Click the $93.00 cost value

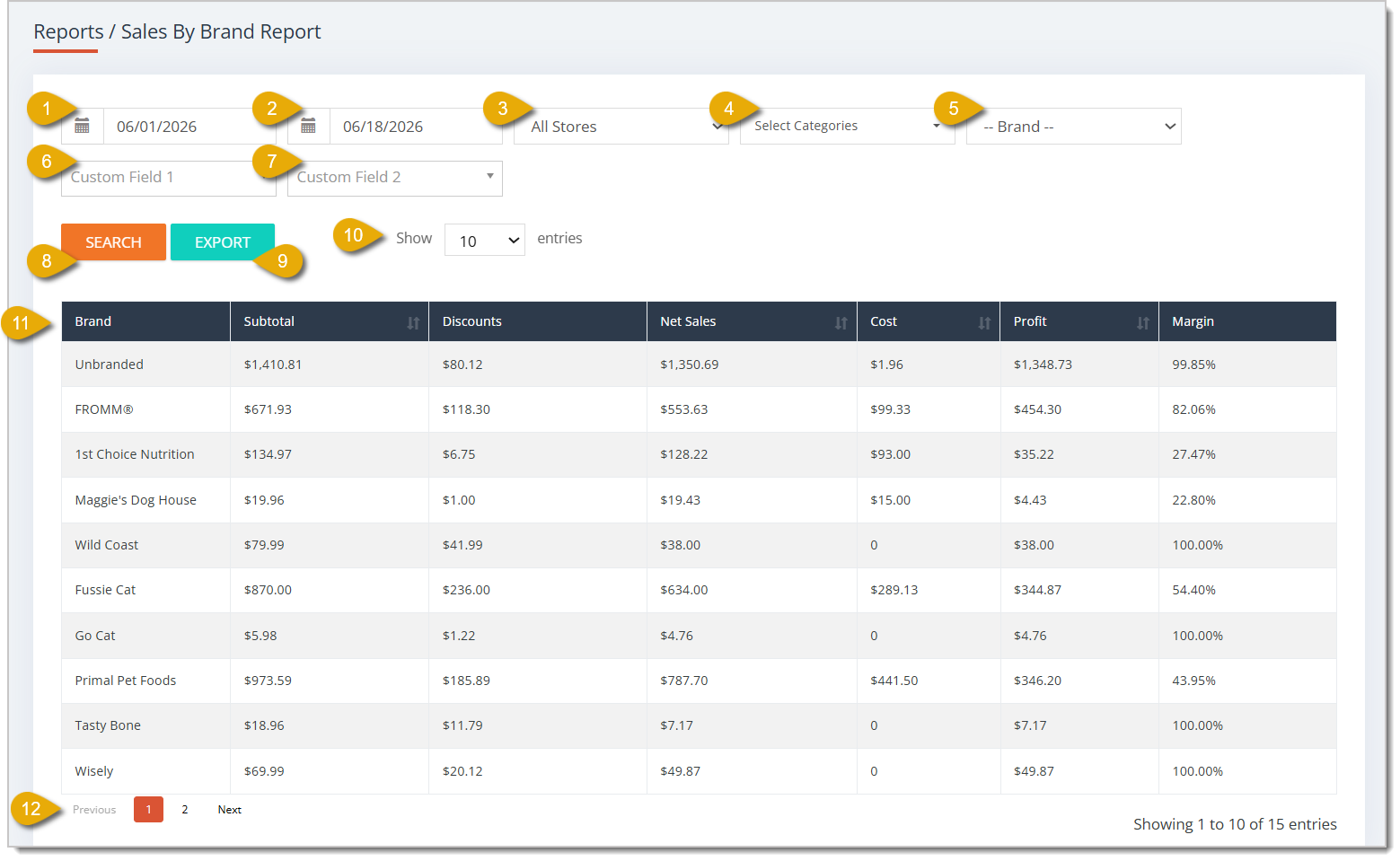pos(891,454)
